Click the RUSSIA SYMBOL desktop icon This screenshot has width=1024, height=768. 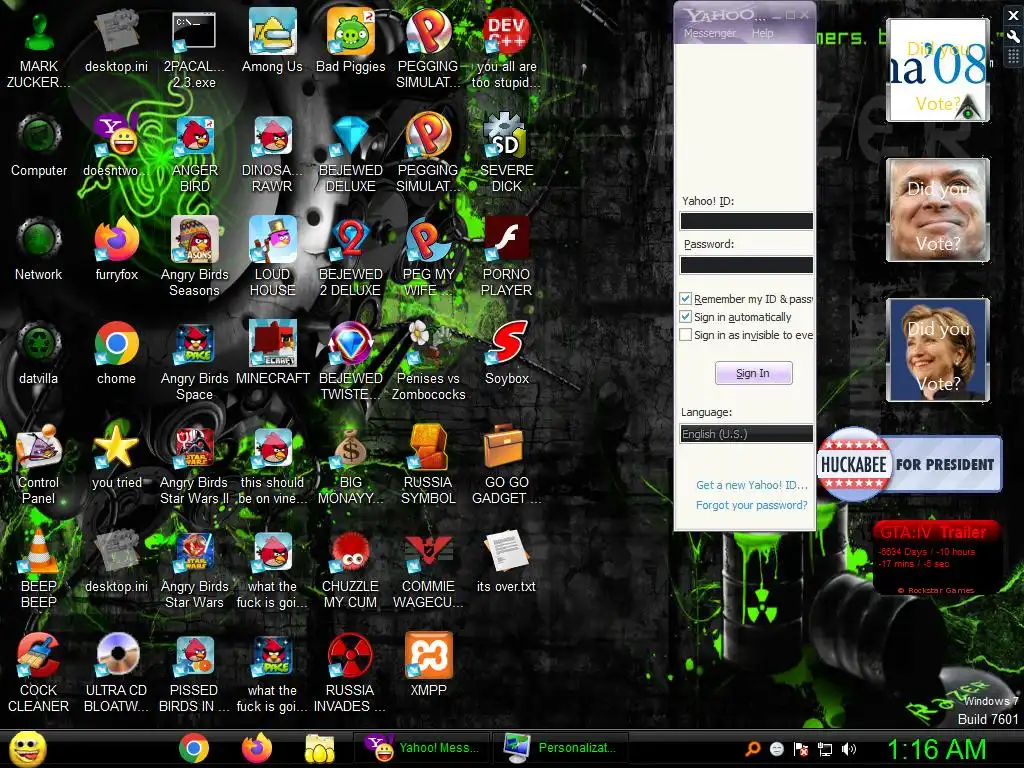428,465
